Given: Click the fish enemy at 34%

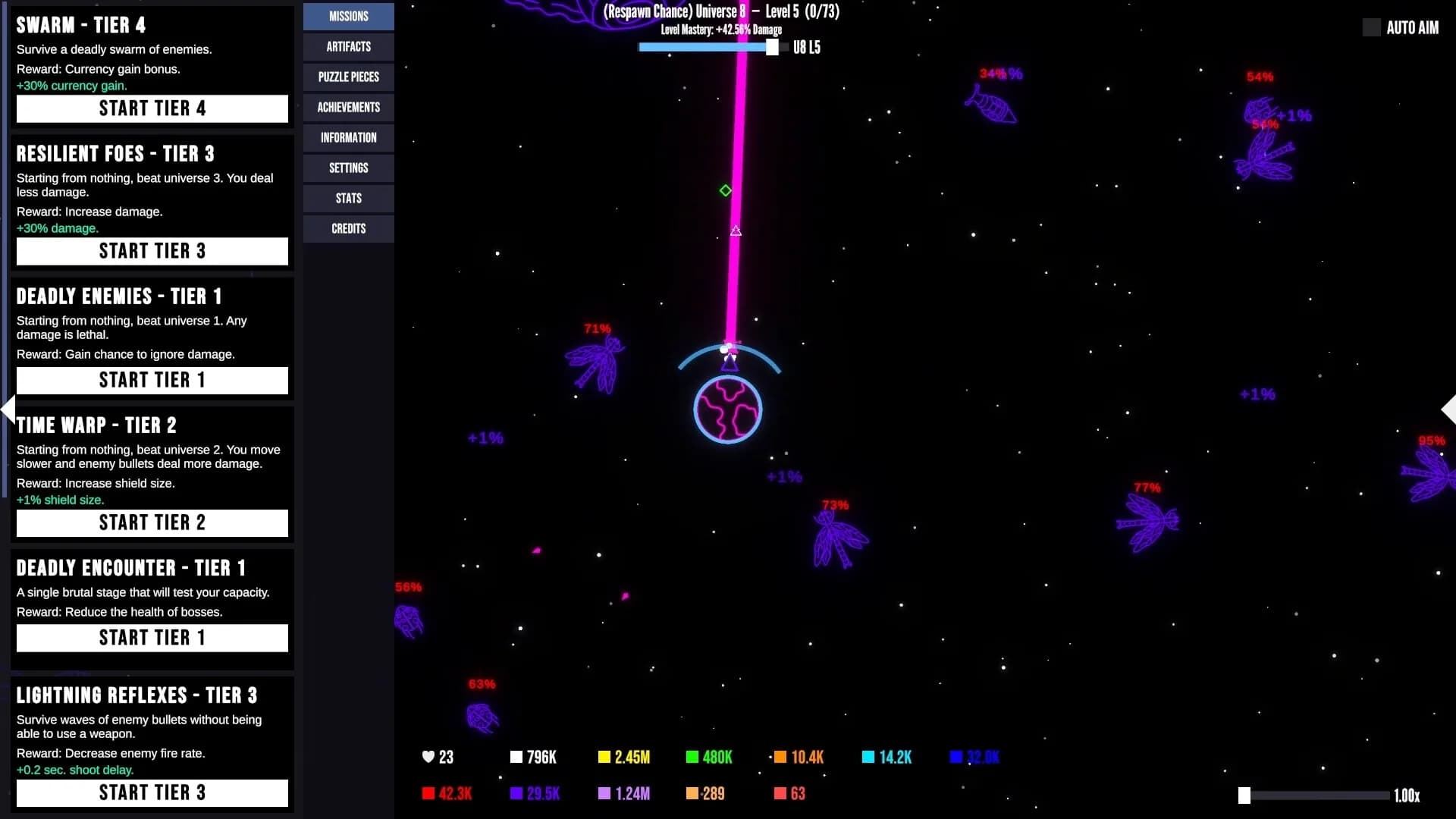Looking at the screenshot, I should 990,104.
